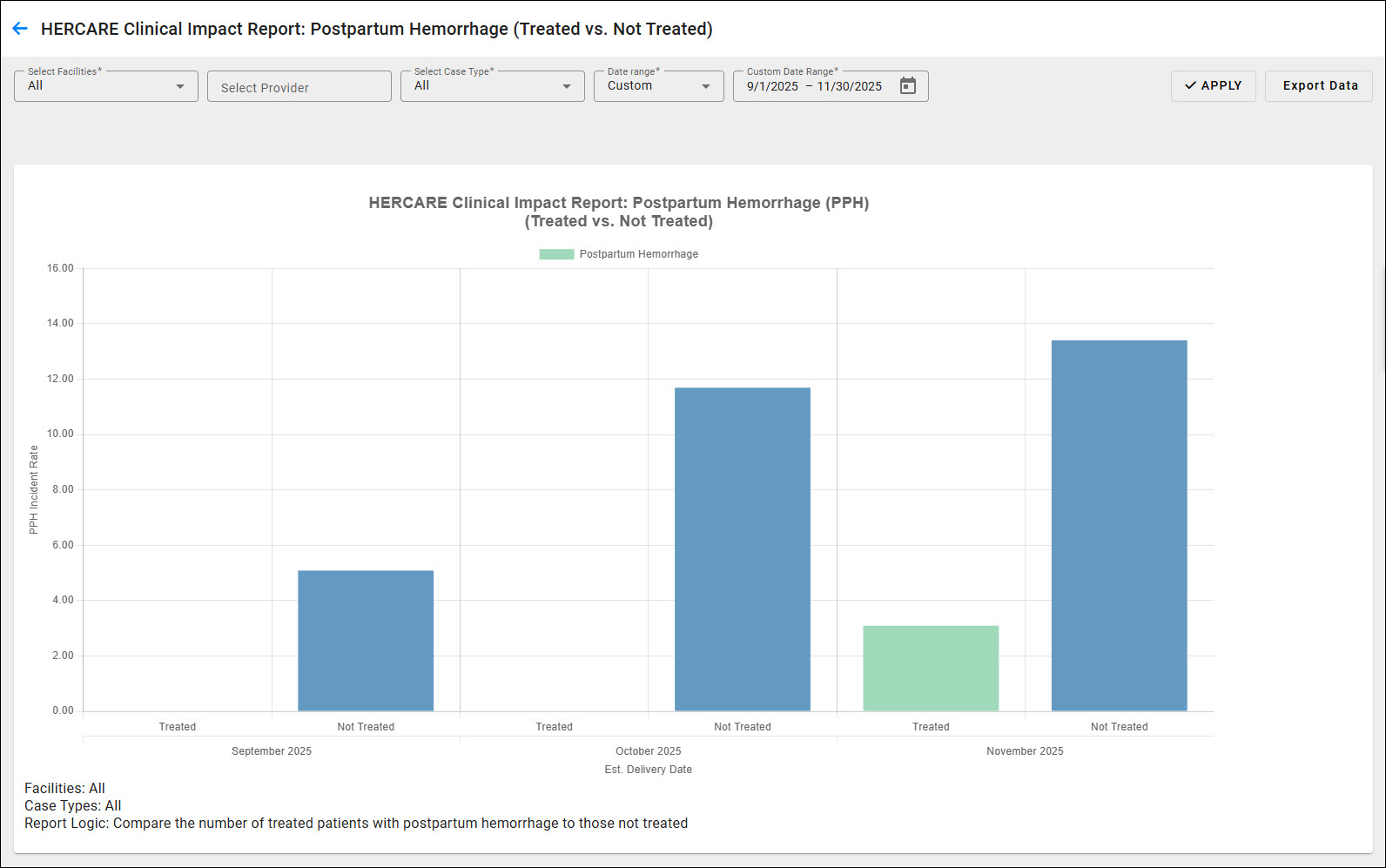Click the October 2025 axis label
This screenshot has width=1386, height=868.
(x=648, y=751)
